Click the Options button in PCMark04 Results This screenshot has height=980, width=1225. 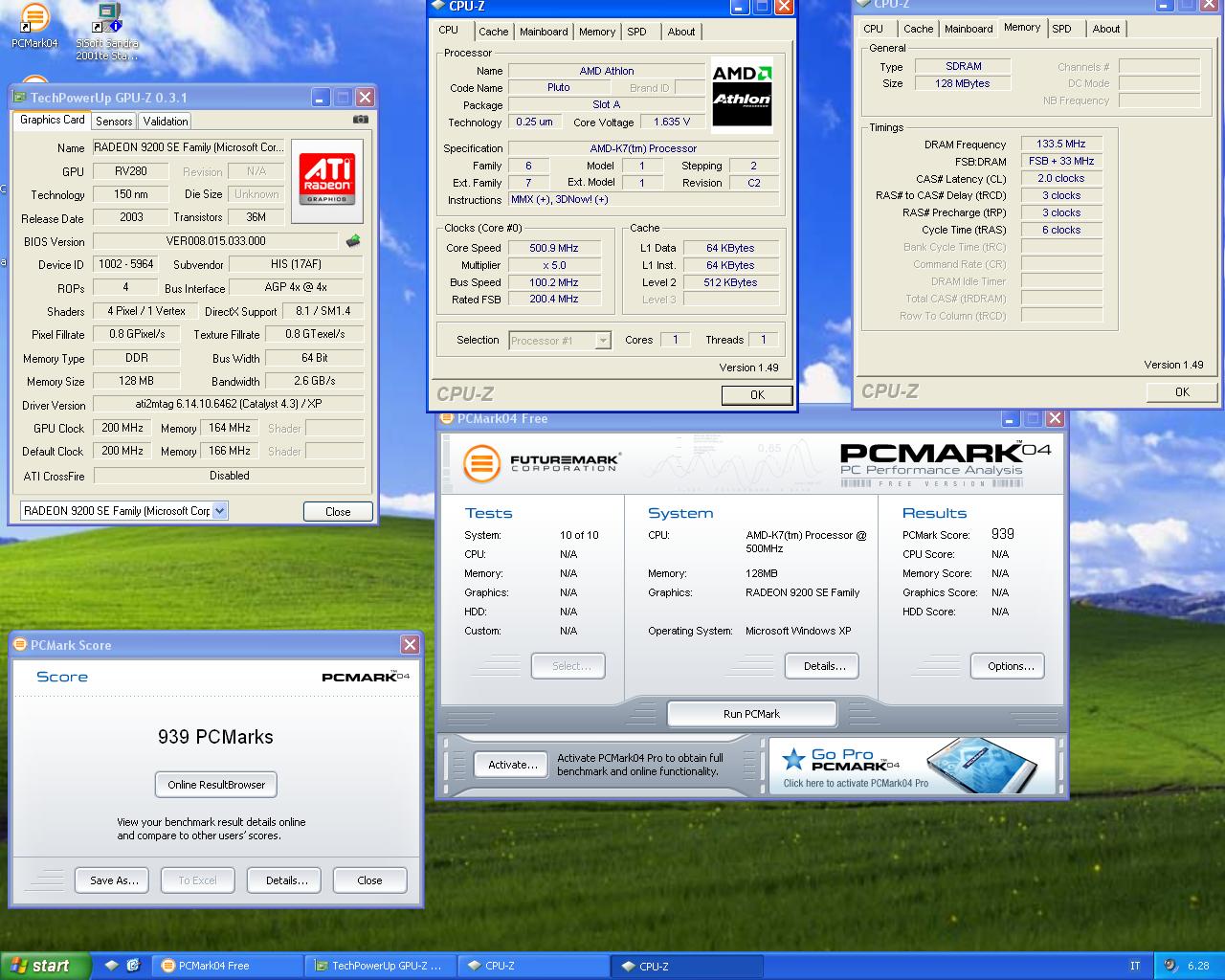[x=1009, y=666]
